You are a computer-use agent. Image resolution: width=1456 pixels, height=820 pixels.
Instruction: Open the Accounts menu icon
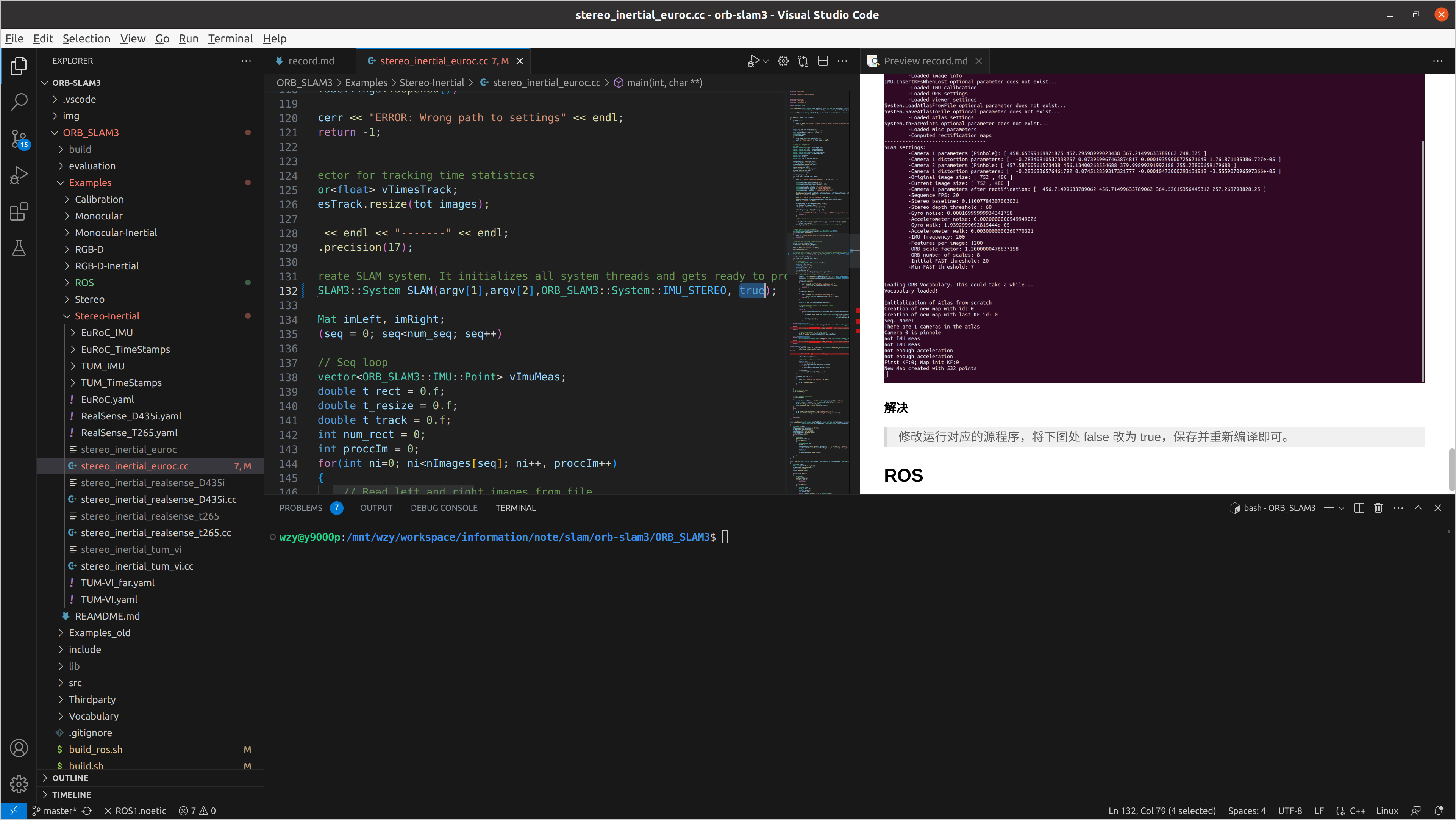pos(19,748)
